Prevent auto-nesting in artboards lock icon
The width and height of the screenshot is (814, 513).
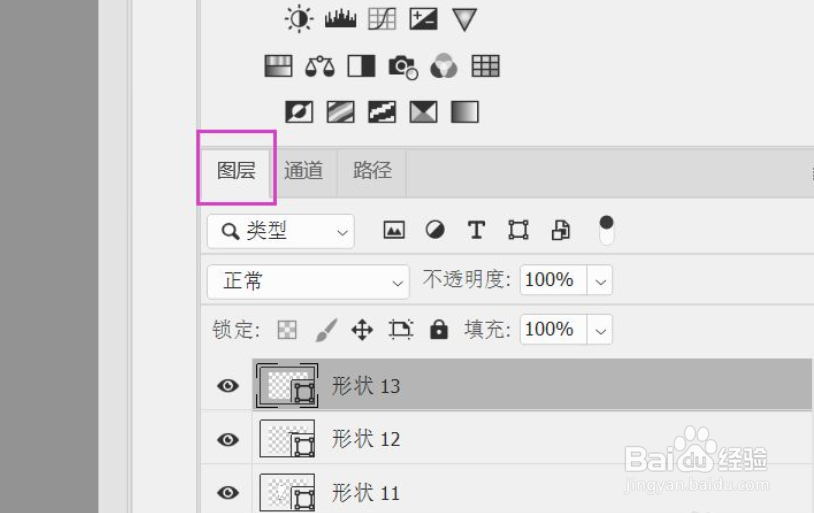tap(401, 329)
